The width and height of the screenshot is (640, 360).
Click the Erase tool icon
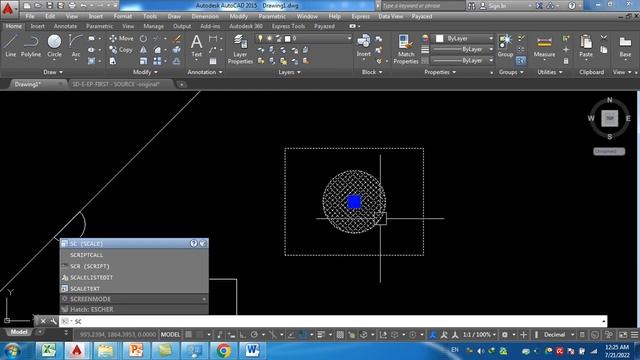pyautogui.click(x=176, y=39)
